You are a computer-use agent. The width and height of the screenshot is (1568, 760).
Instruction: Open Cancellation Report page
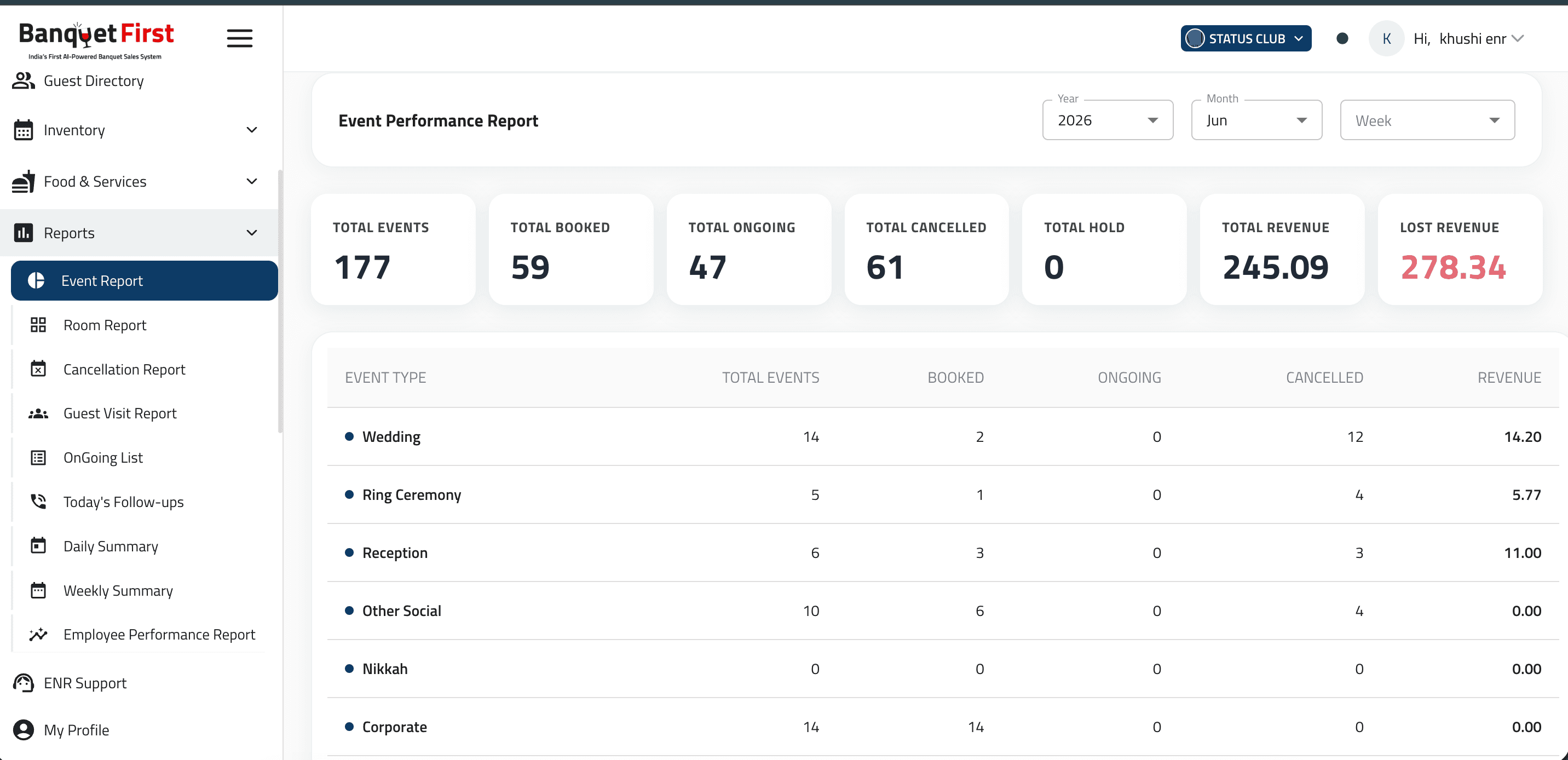coord(144,369)
